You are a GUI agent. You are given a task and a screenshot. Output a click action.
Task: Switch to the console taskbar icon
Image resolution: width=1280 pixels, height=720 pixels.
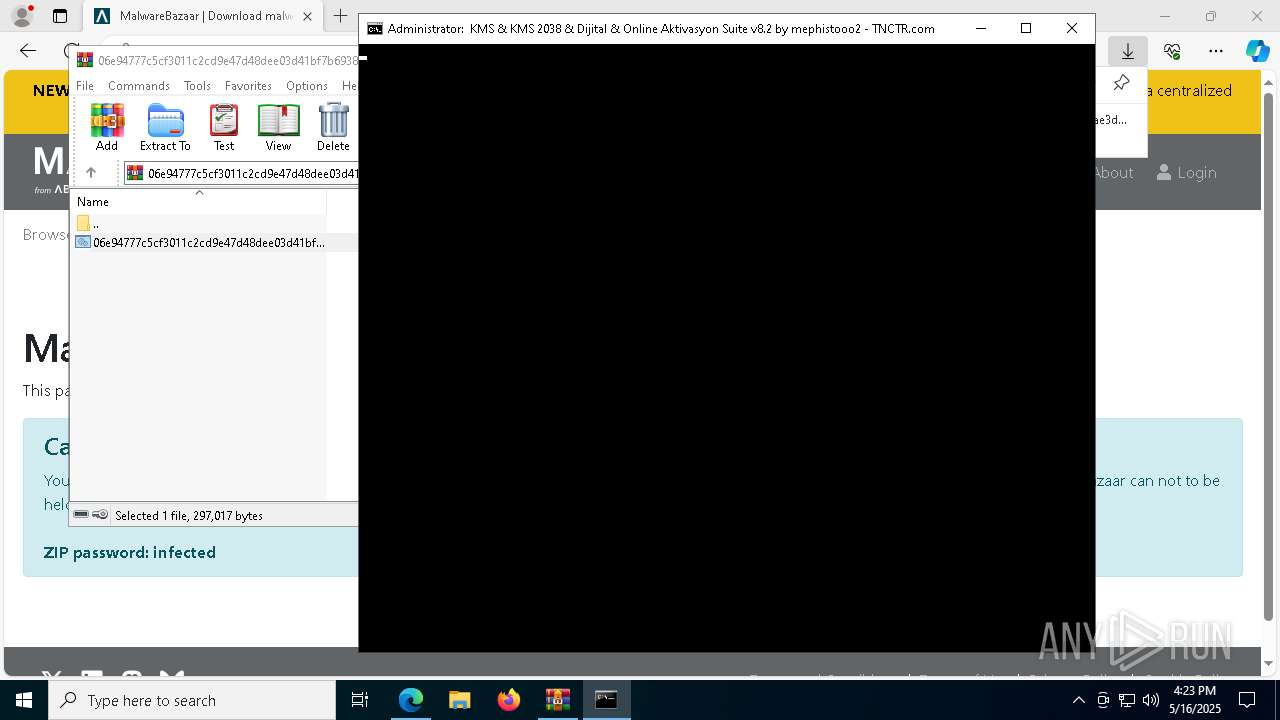[606, 700]
